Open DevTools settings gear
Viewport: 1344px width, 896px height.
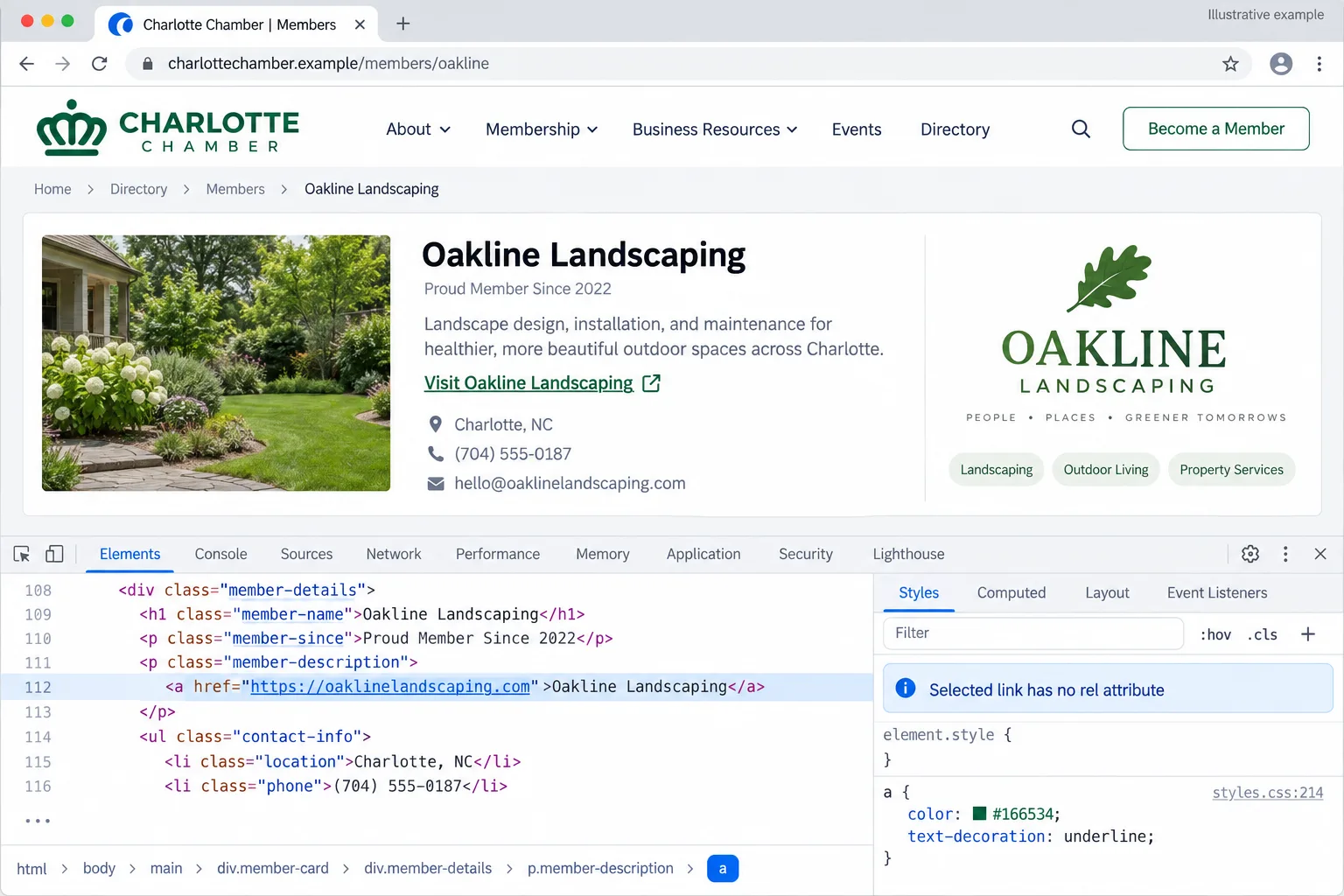pos(1250,554)
